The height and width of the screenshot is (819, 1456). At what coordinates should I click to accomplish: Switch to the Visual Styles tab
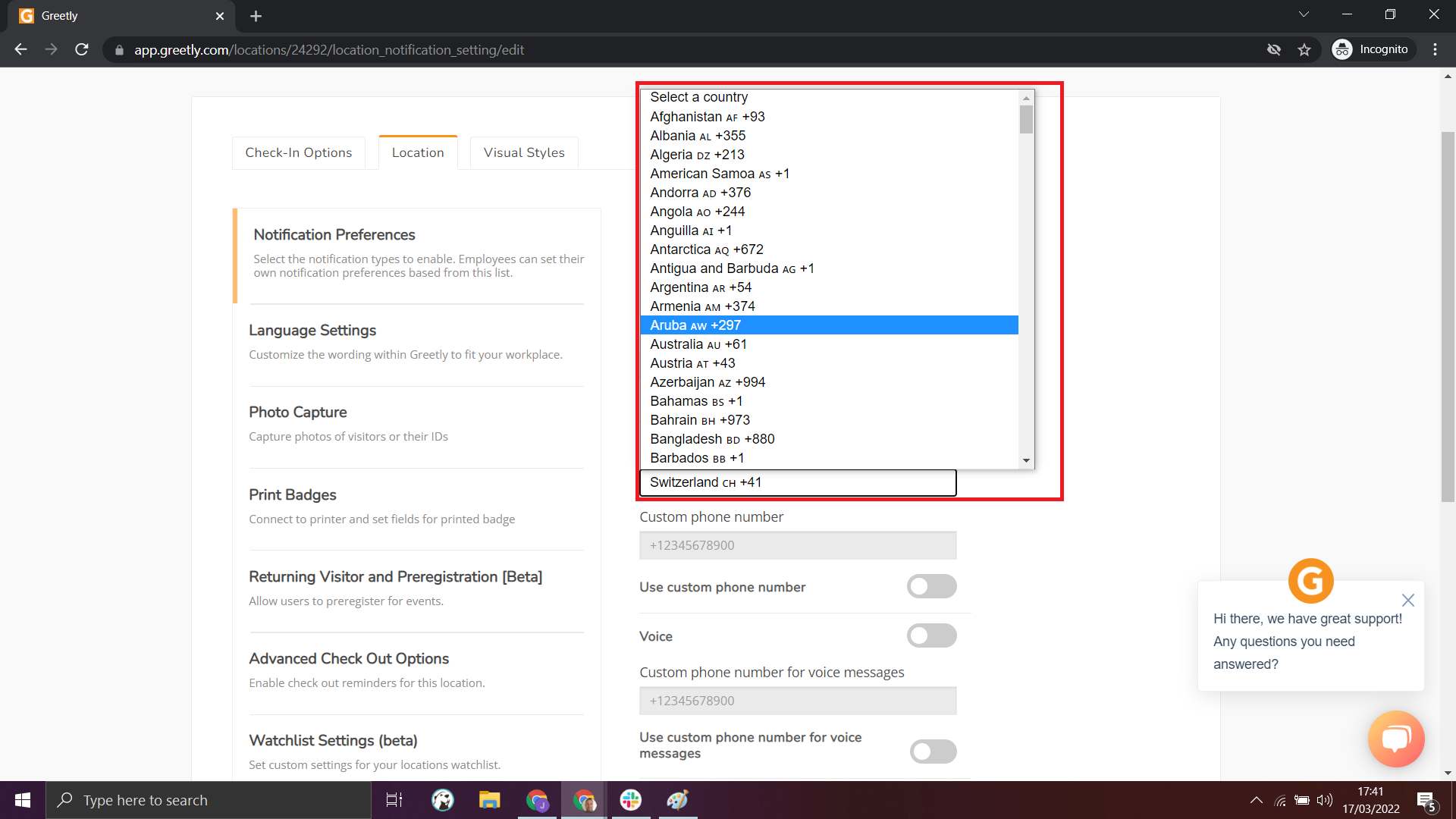tap(524, 152)
